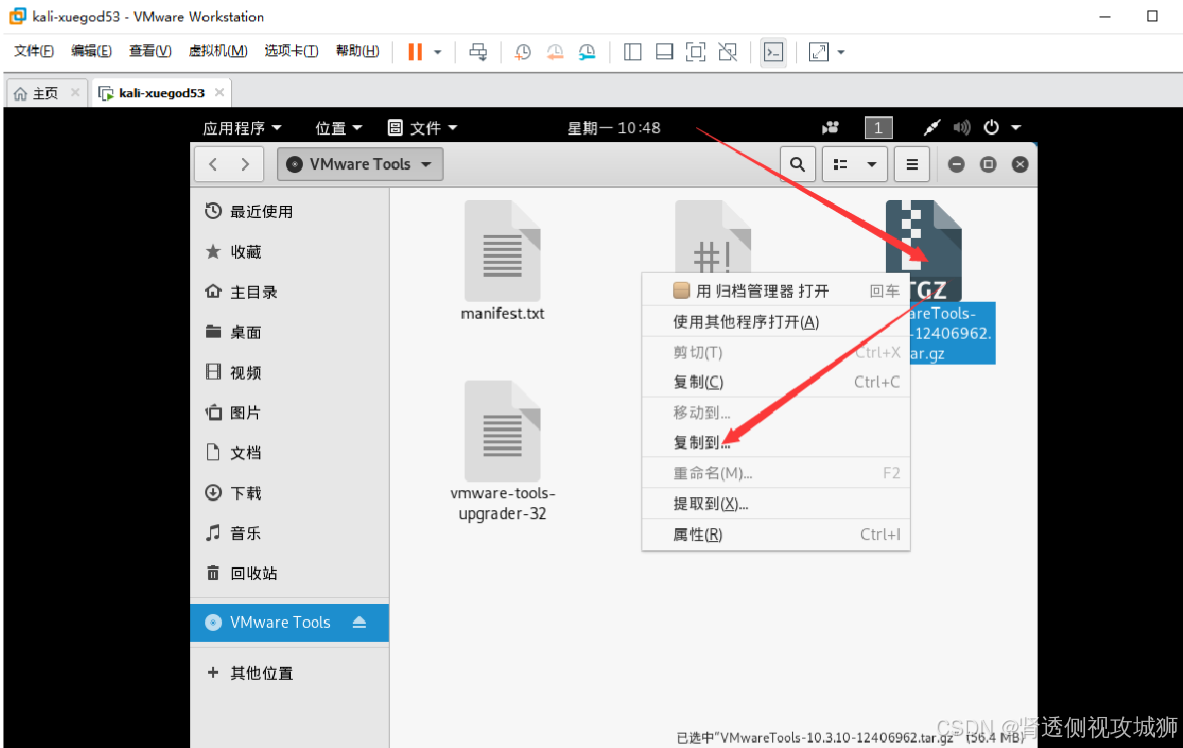Toggle list view in file manager

click(x=840, y=165)
